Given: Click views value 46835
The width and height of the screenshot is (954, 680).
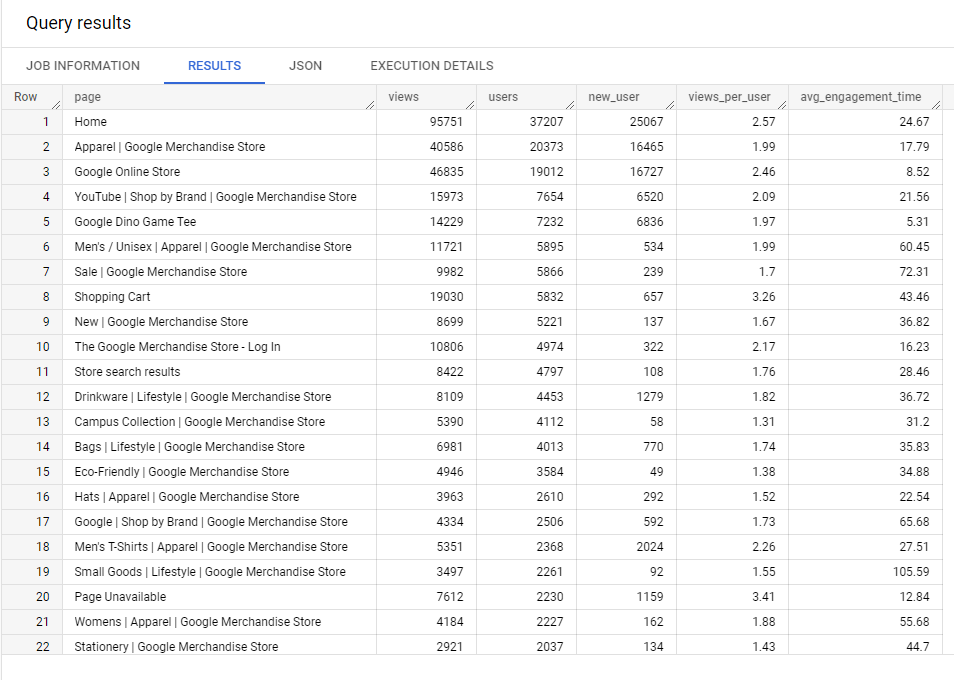Looking at the screenshot, I should pos(446,172).
